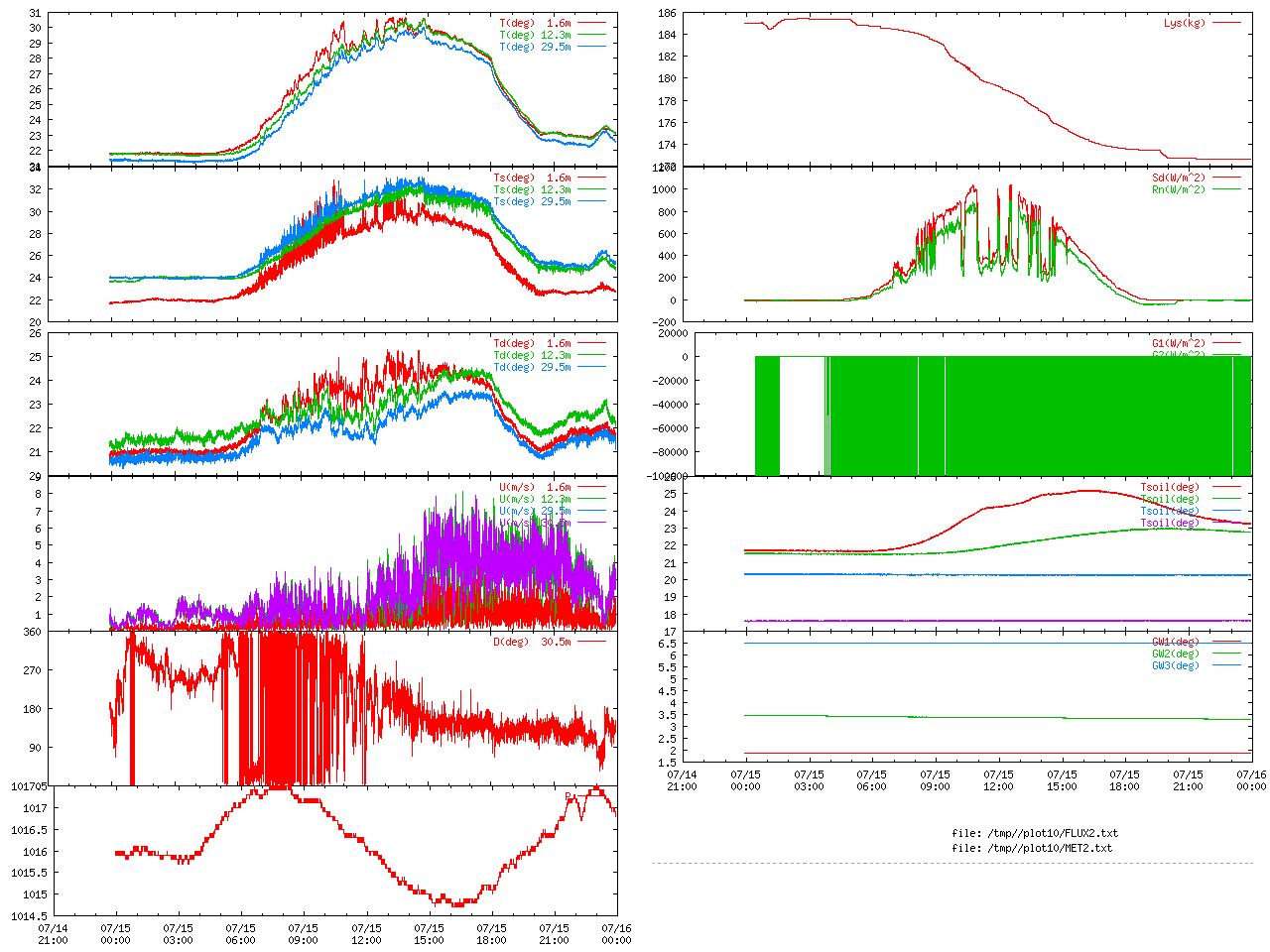Select the T(deg) 12.3m legend label
Screen dimensions: 1270x952
click(x=535, y=35)
